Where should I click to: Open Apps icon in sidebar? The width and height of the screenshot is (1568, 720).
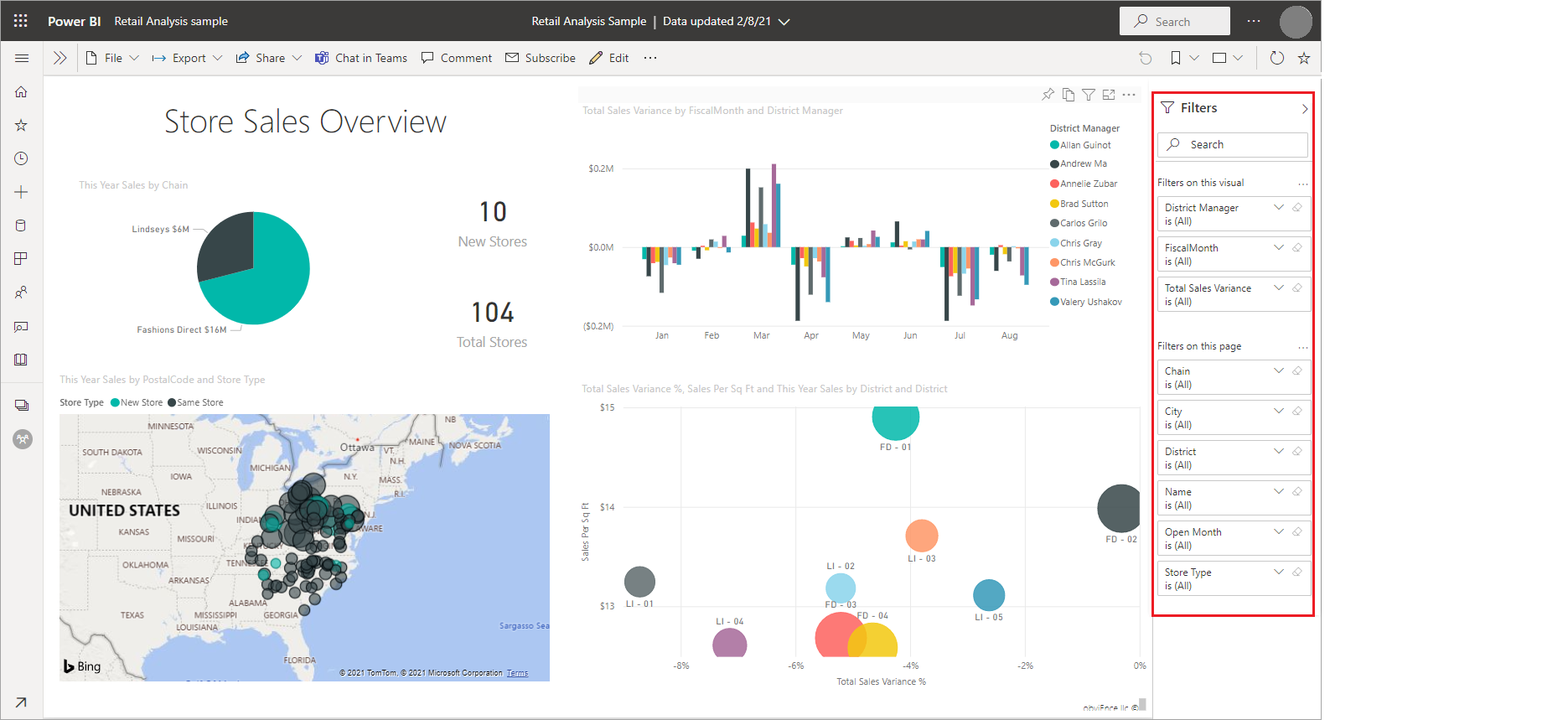21,259
